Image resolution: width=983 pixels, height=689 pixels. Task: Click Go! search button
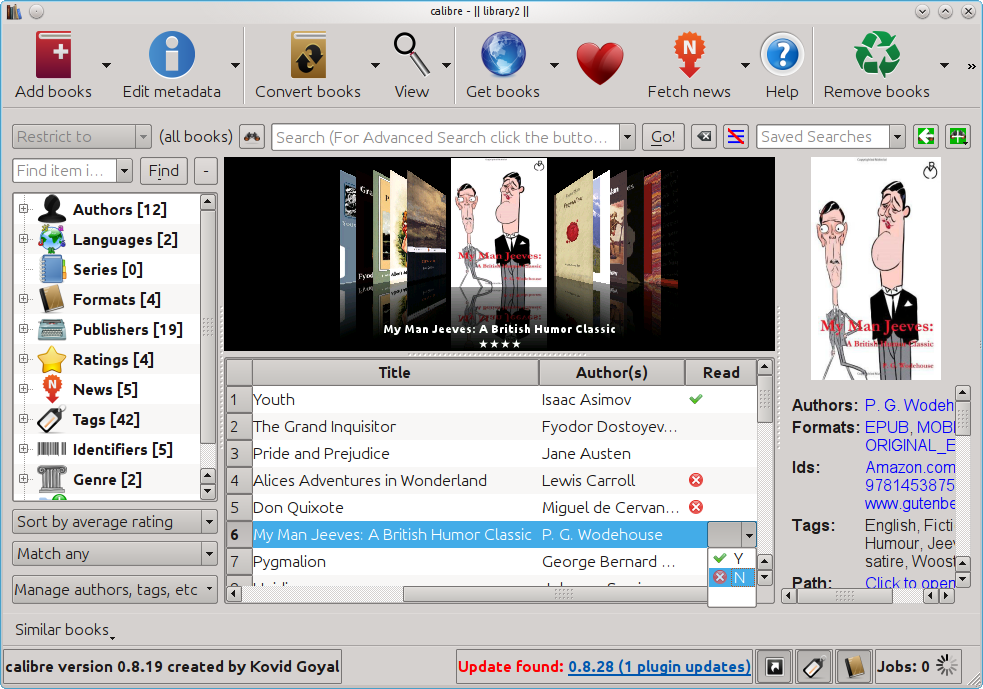click(x=663, y=137)
